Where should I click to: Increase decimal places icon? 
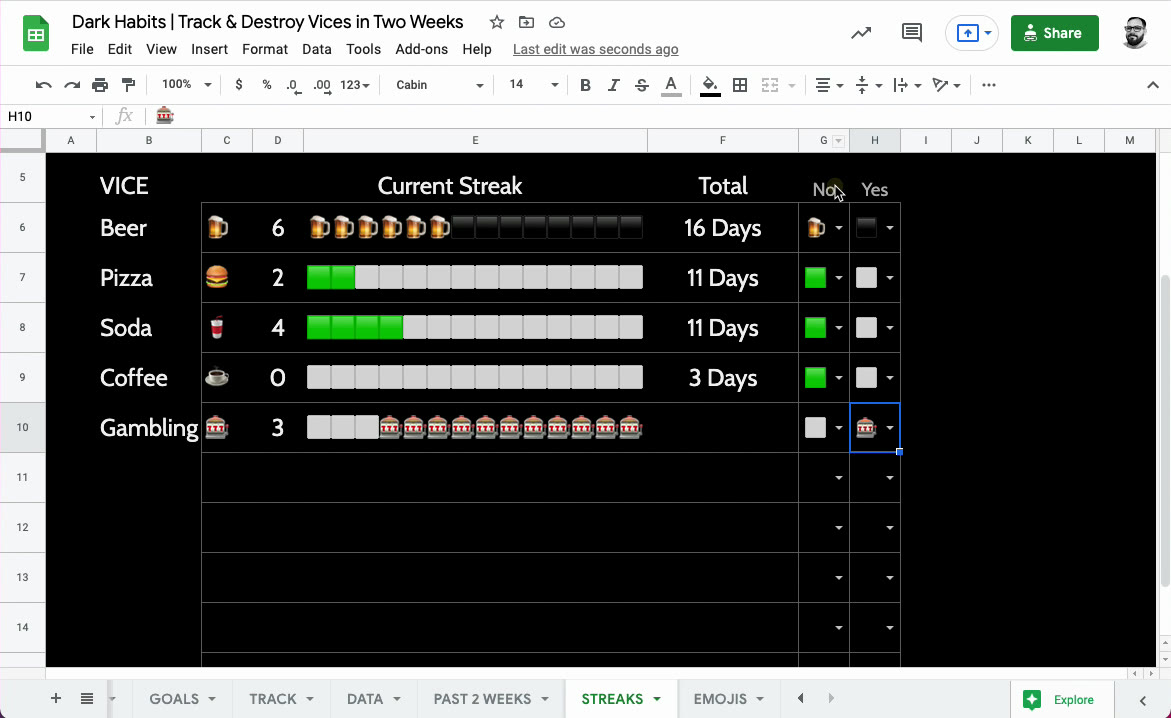pyautogui.click(x=322, y=85)
